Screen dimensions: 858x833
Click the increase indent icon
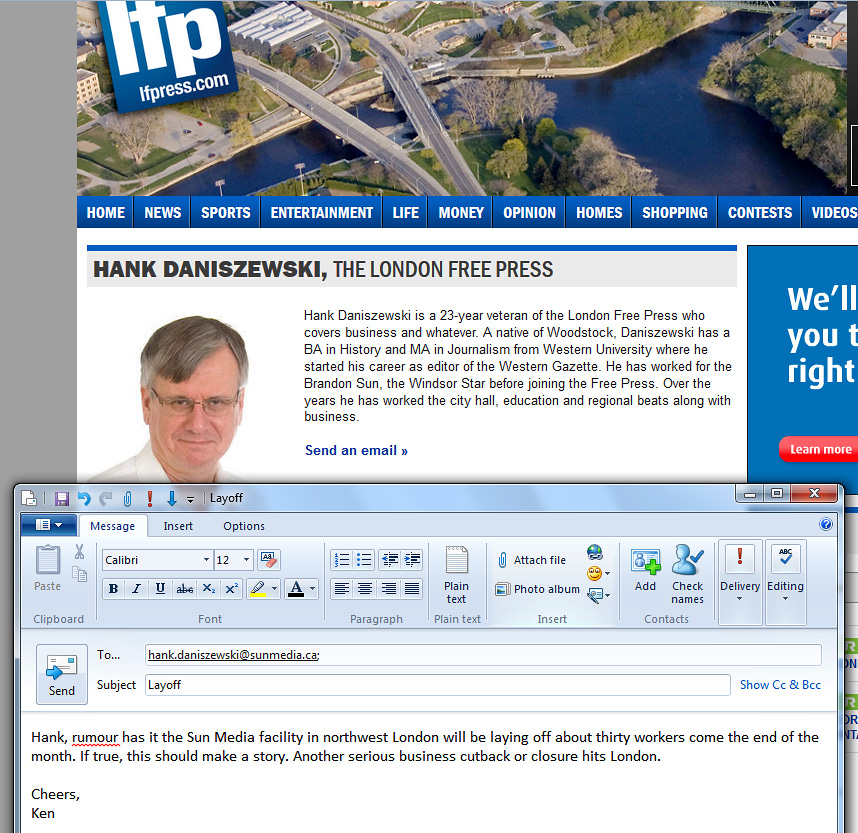pyautogui.click(x=412, y=559)
